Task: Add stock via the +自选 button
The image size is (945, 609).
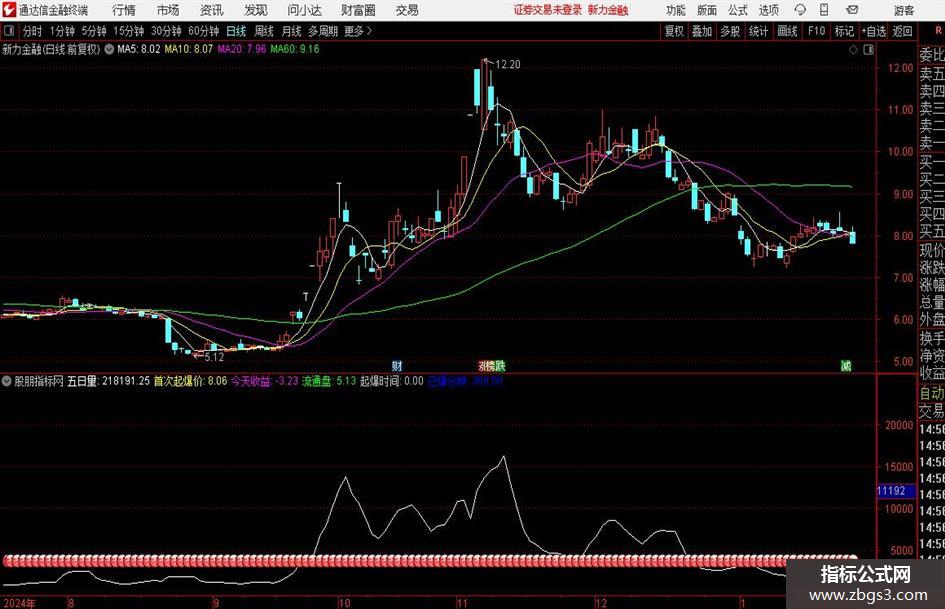Action: pos(873,31)
